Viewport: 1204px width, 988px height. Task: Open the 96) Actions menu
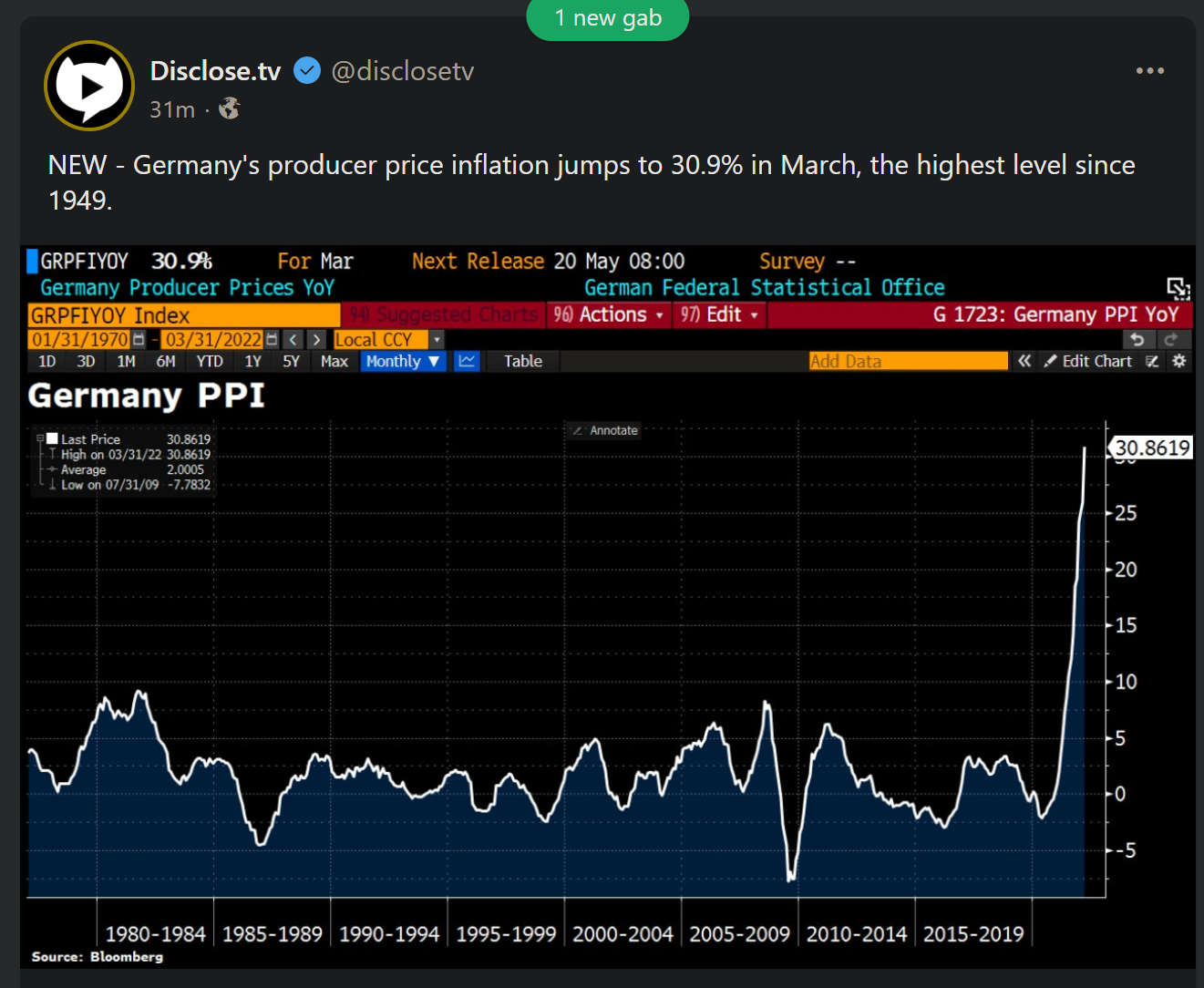tap(609, 314)
